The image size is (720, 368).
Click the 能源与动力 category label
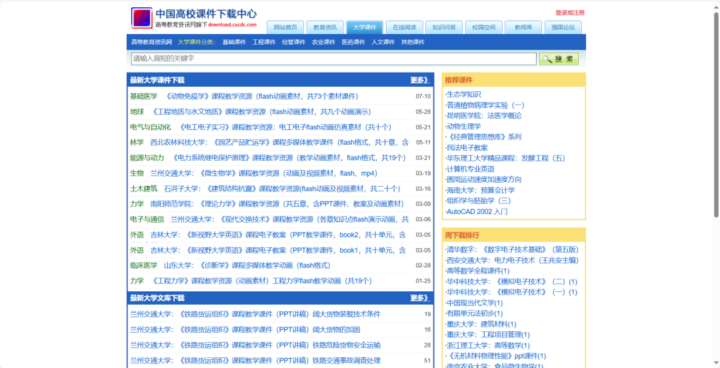tap(147, 158)
